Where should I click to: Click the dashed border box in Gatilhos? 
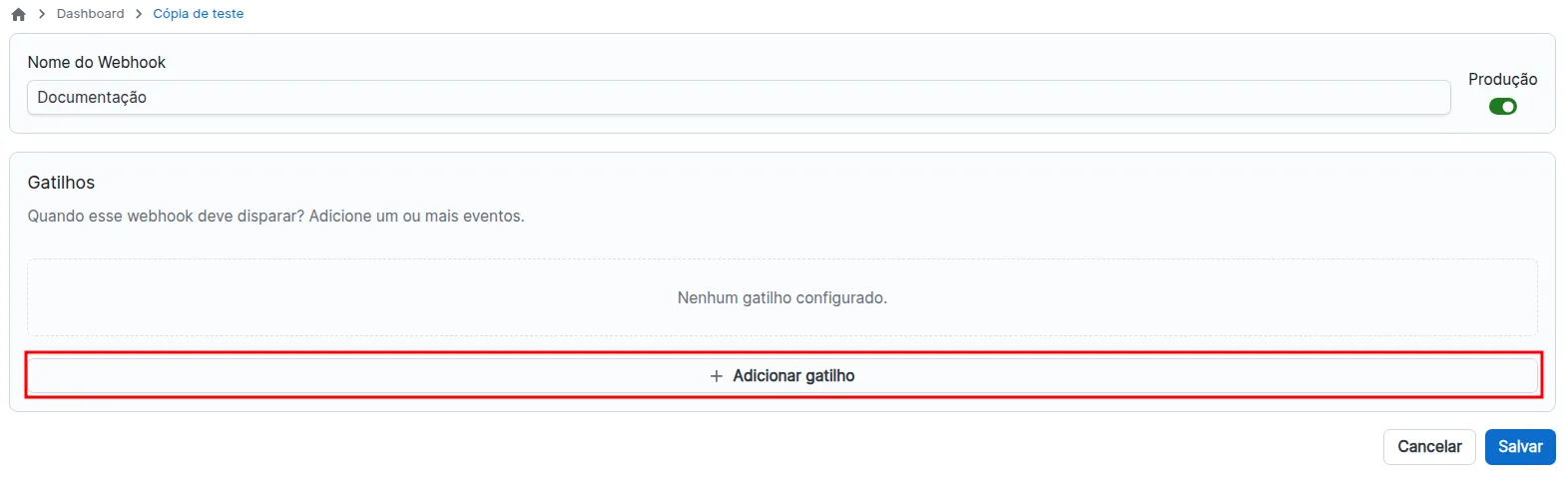(783, 297)
